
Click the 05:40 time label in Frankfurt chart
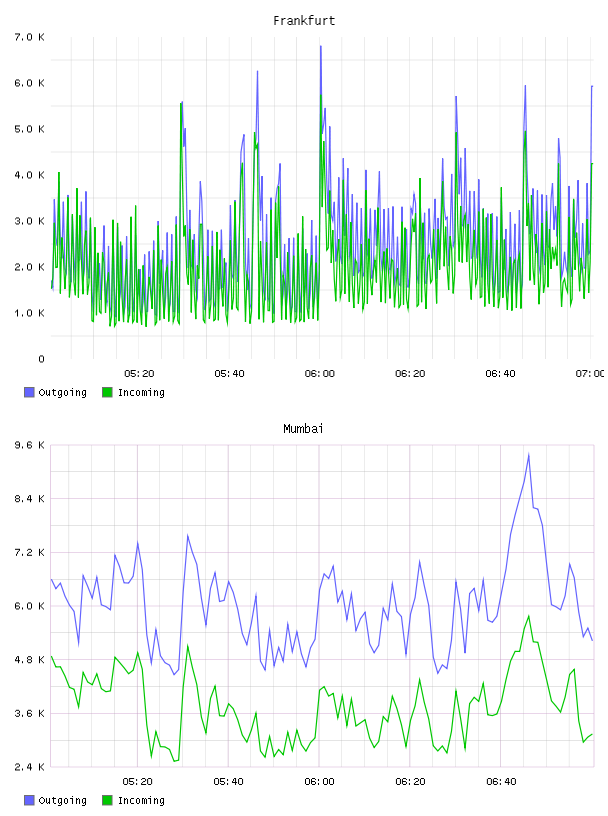pyautogui.click(x=229, y=374)
